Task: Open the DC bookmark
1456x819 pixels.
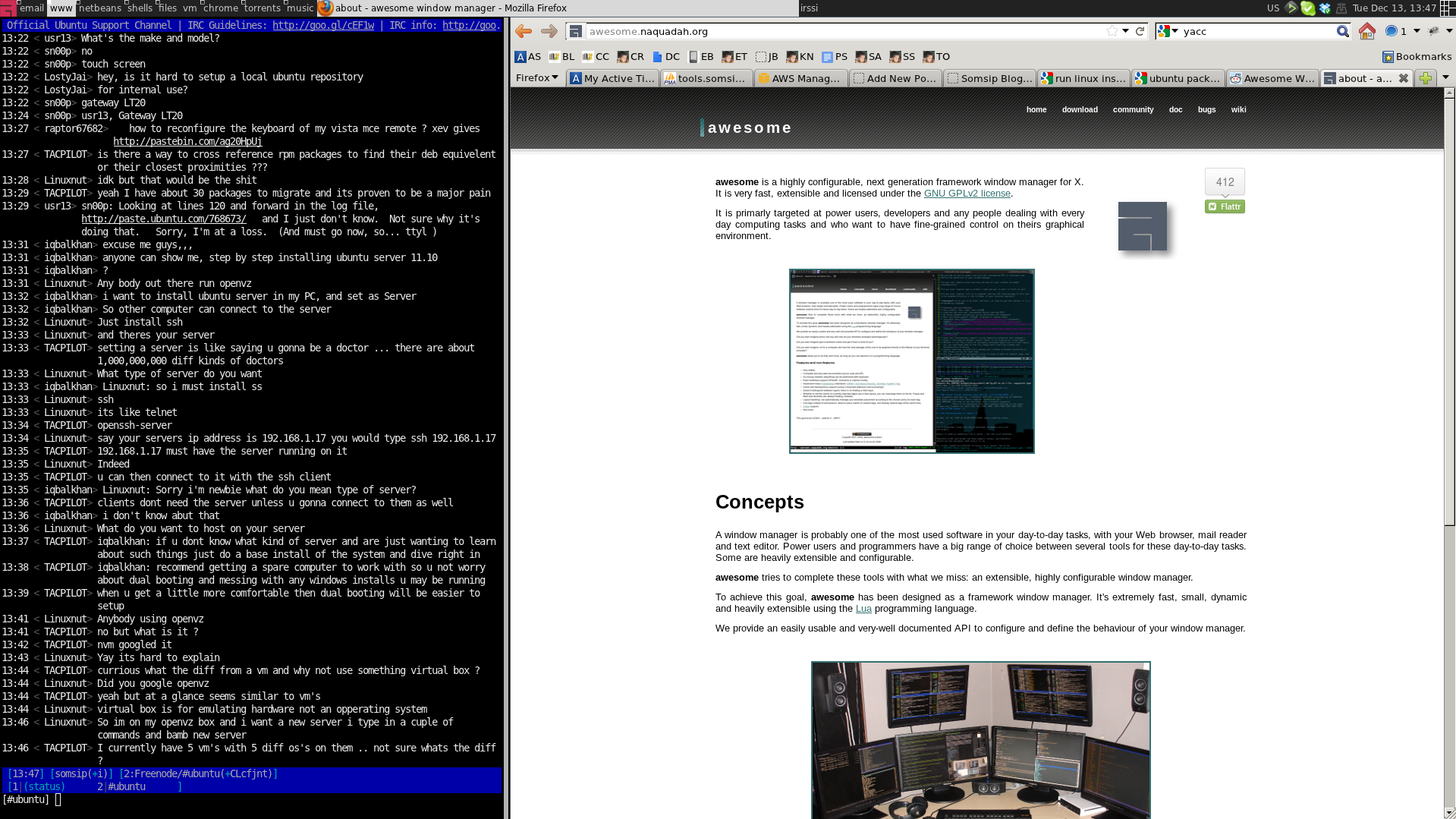Action: (x=666, y=57)
